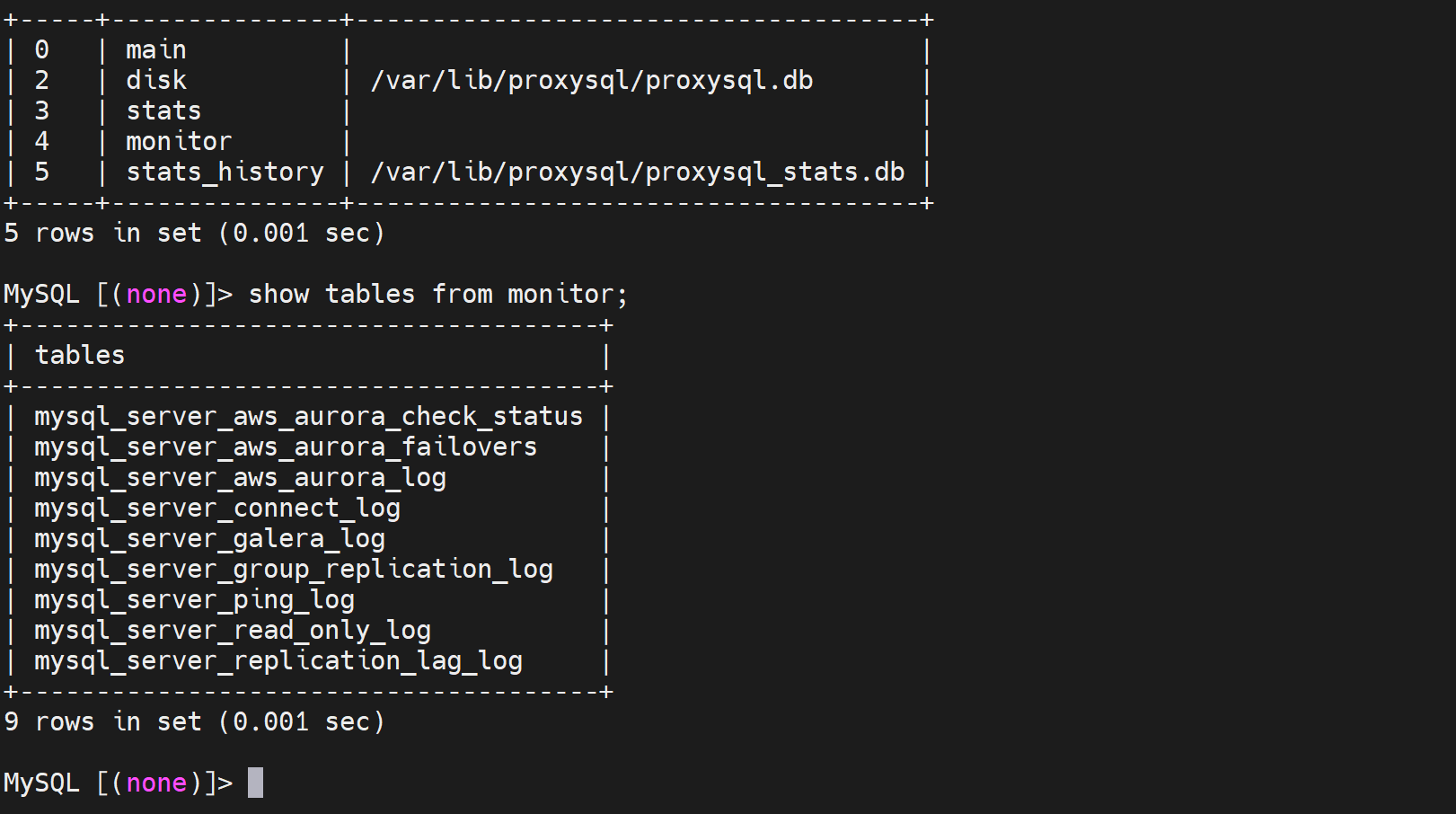1456x814 pixels.
Task: Click the mysql_server_connect_log table name
Action: (217, 509)
